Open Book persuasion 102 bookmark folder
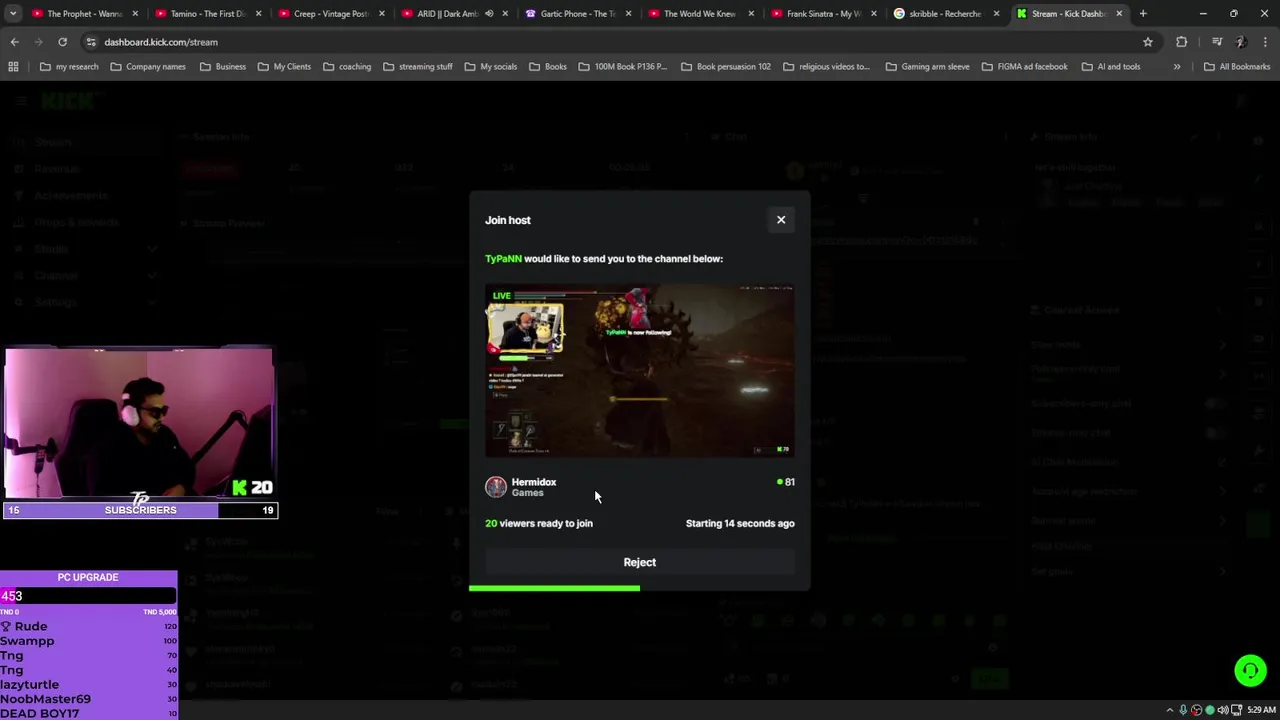Screen dimensions: 1280x720 coord(726,67)
